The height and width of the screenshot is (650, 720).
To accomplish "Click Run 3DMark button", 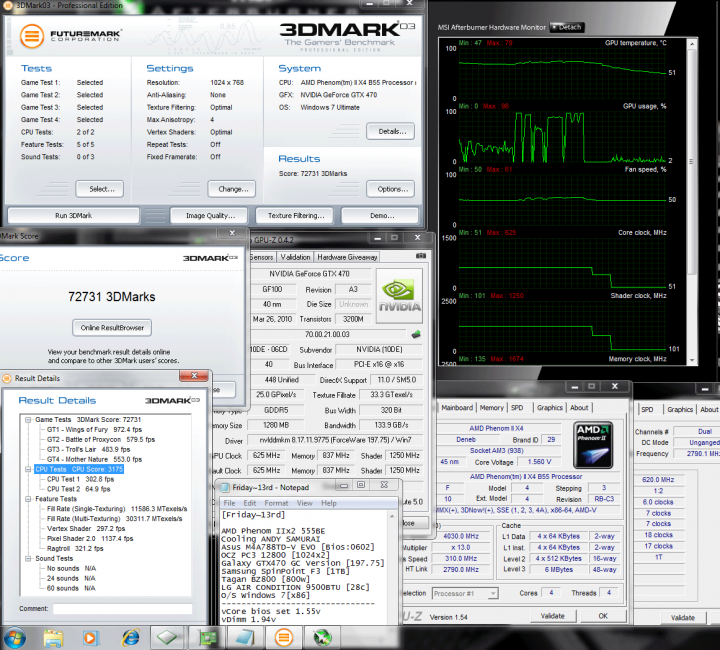I will 73,215.
